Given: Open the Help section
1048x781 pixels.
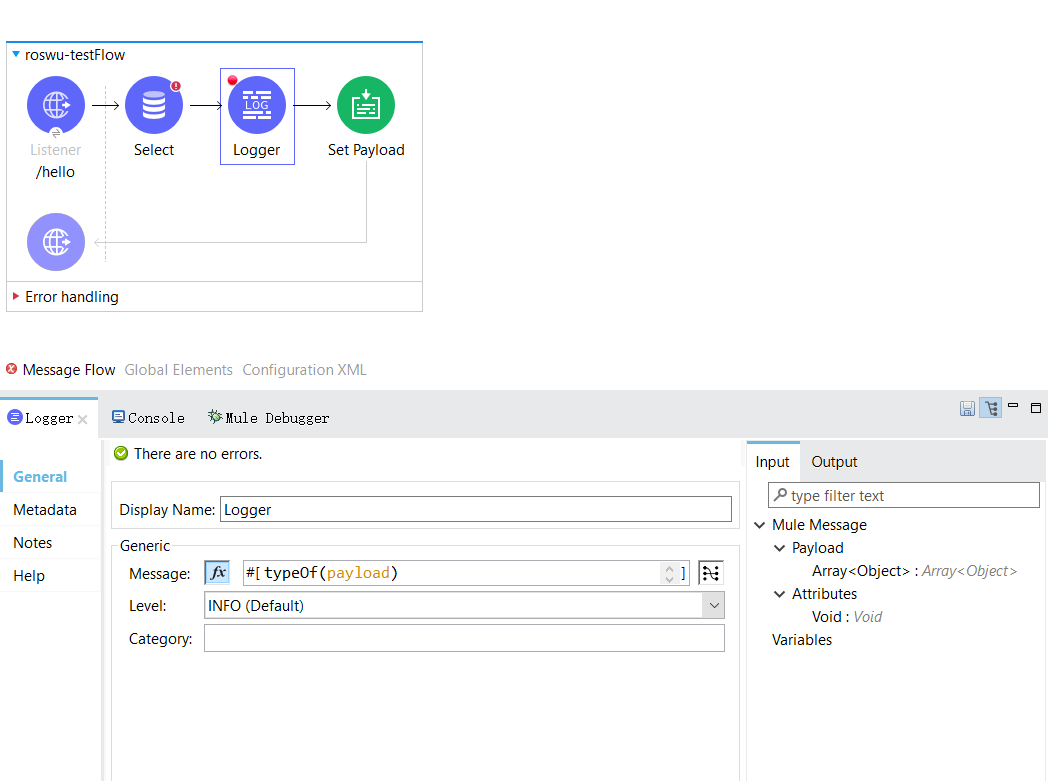Looking at the screenshot, I should point(29,576).
